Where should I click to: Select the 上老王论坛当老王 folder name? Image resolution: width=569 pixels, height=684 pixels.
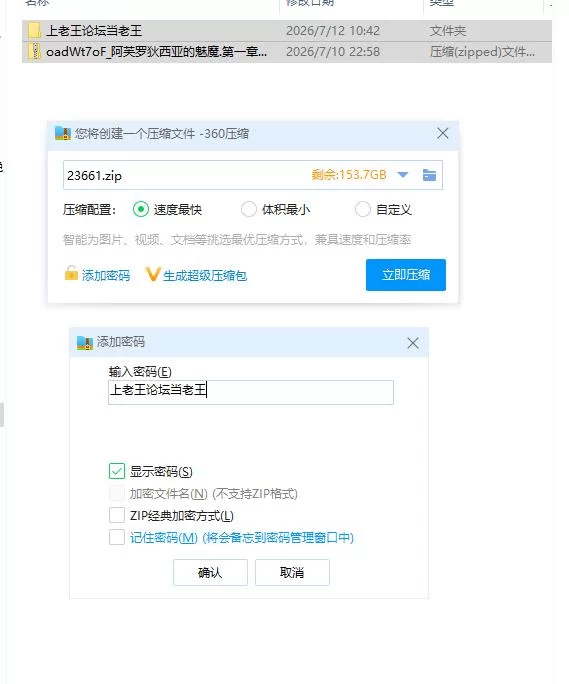94,31
